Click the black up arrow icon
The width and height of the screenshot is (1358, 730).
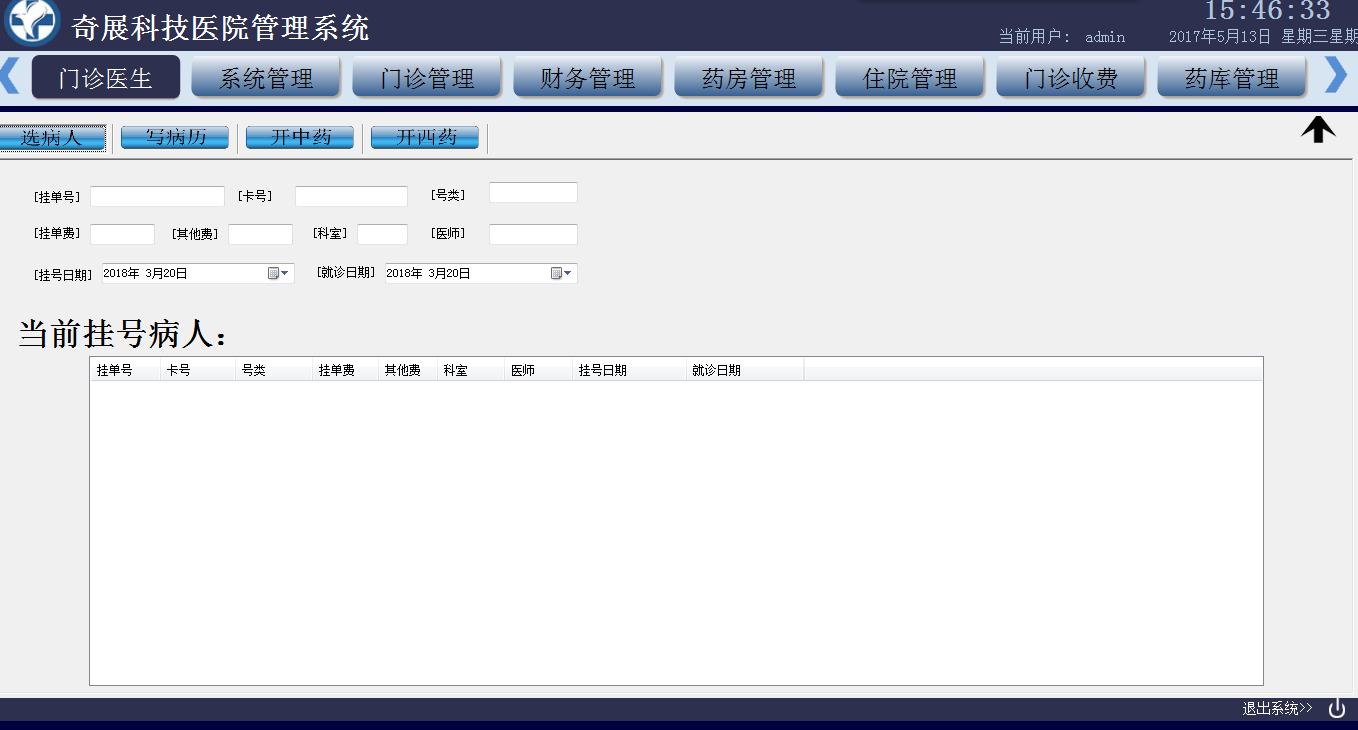point(1318,130)
